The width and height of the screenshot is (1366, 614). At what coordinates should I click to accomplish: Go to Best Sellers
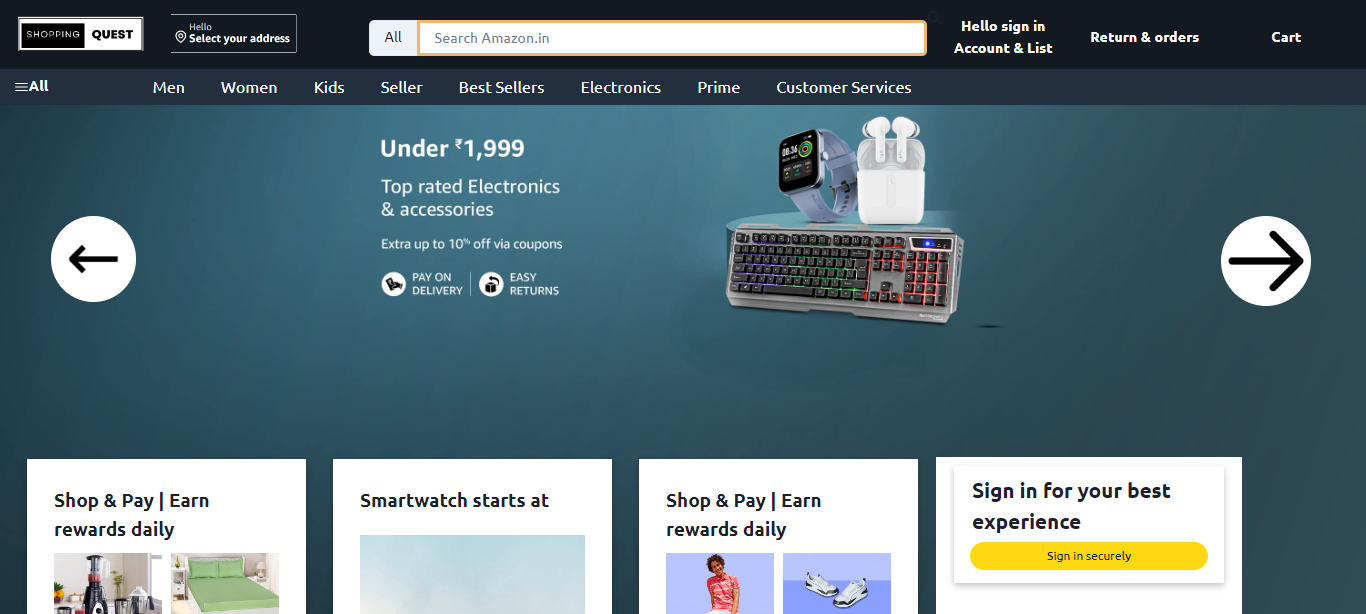point(502,88)
